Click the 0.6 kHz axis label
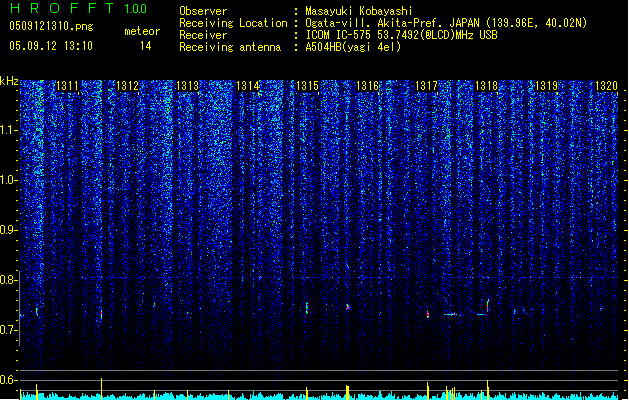Screen dimensions: 629x400 point(8,380)
